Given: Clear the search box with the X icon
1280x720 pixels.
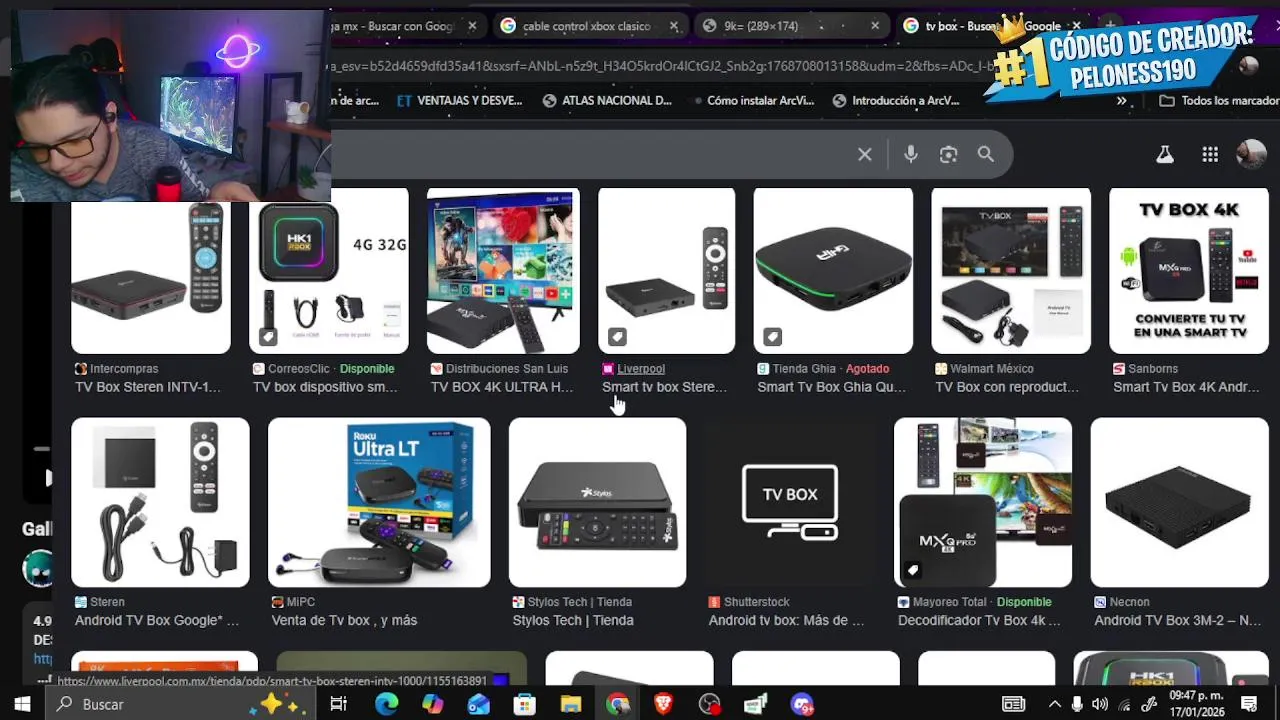Looking at the screenshot, I should point(865,154).
